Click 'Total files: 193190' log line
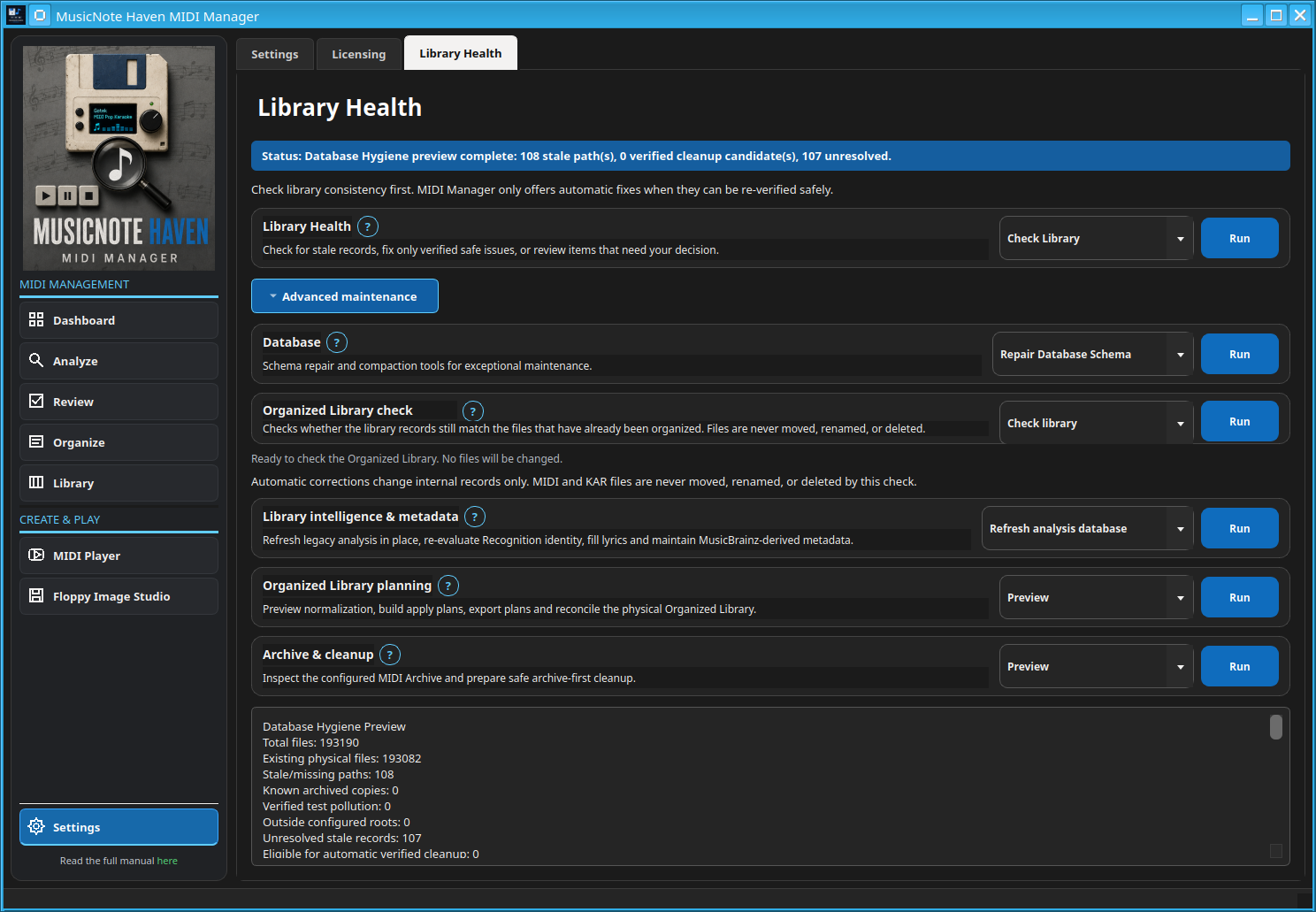 tap(310, 742)
